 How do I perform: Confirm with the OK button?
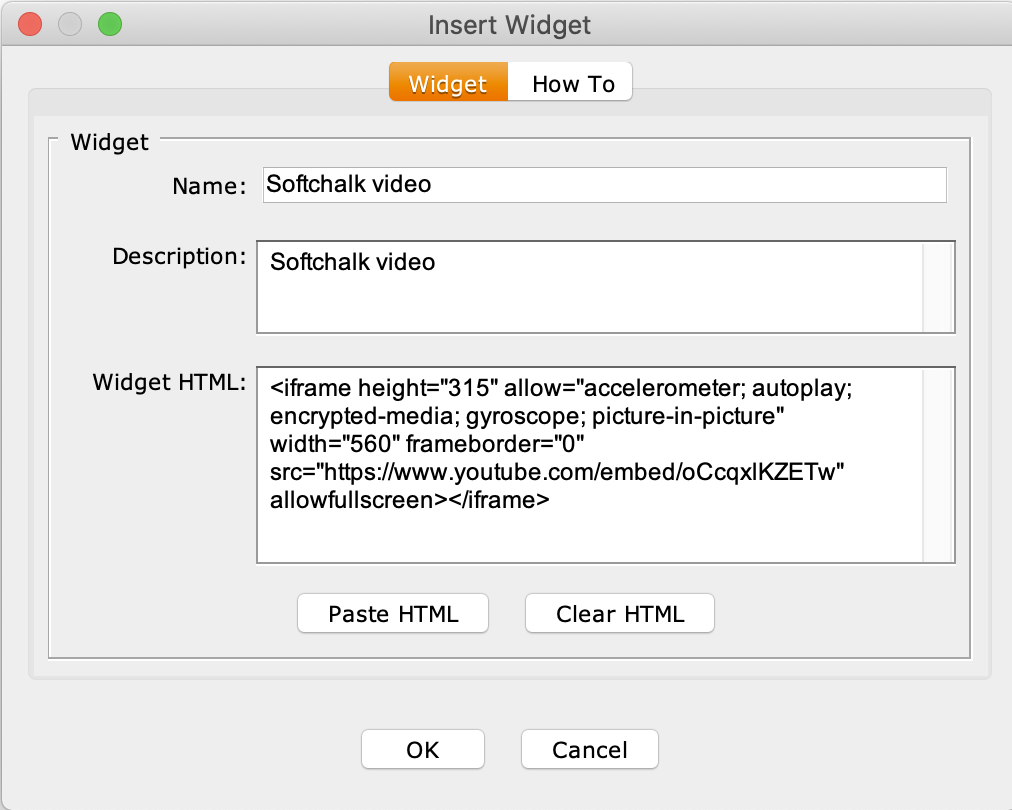(x=423, y=749)
